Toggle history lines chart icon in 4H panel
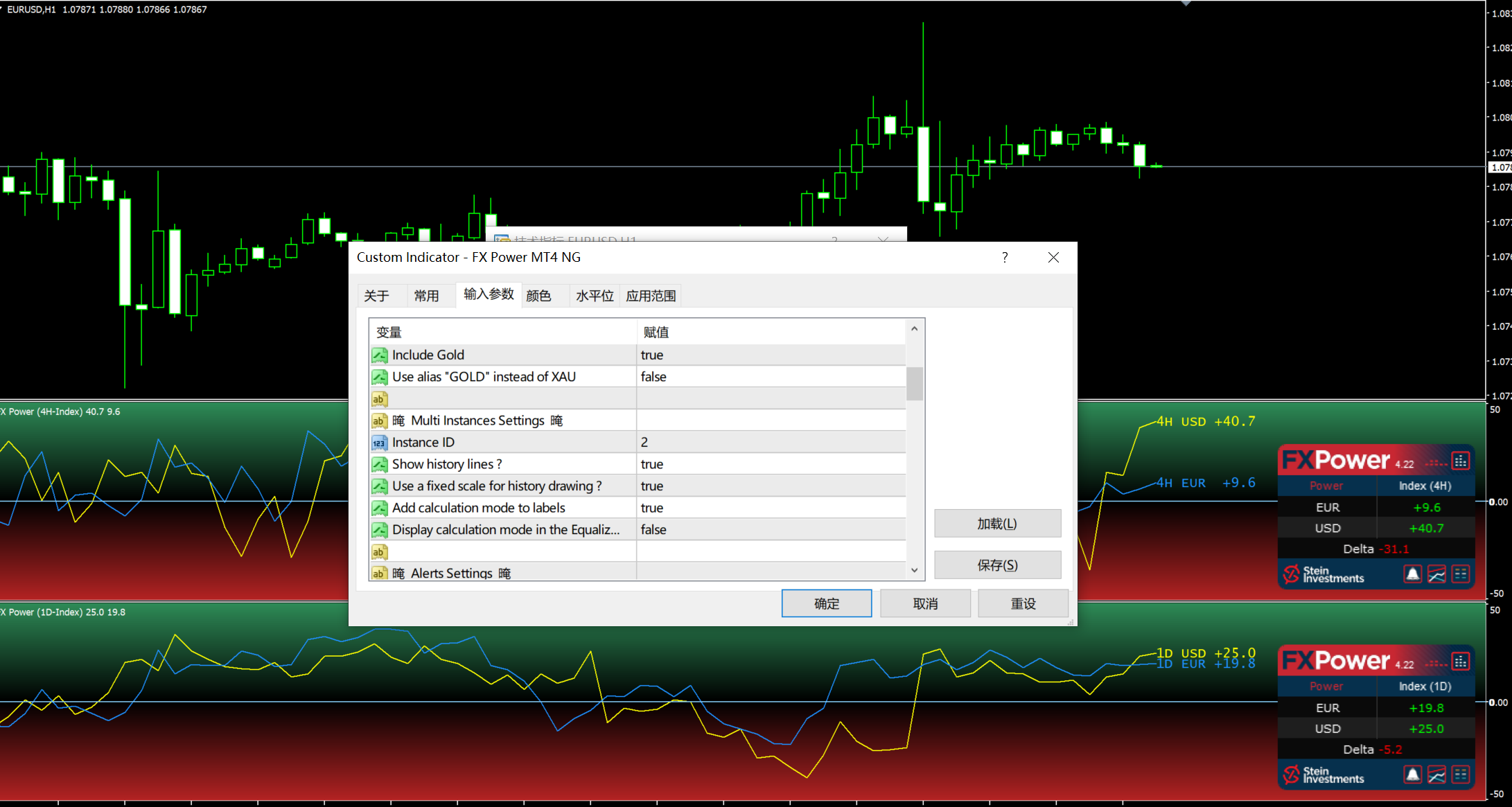This screenshot has width=1512, height=807. click(x=1436, y=574)
